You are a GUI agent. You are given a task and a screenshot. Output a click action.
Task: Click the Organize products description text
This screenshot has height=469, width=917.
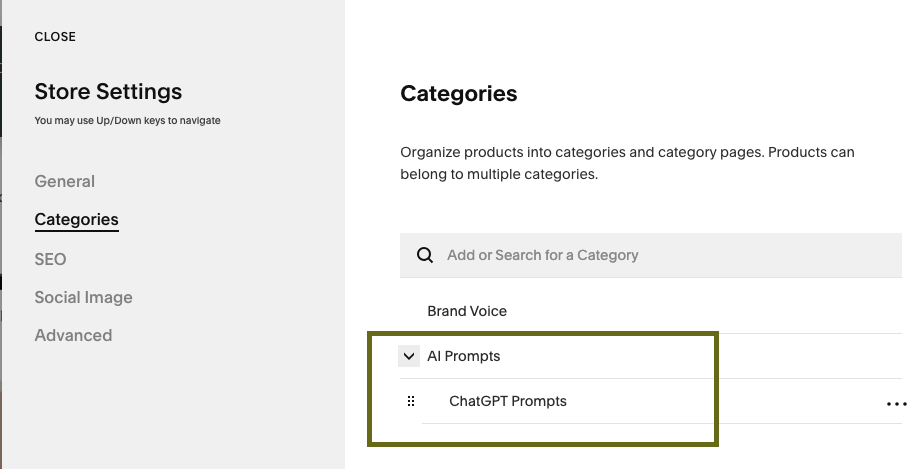tap(627, 163)
